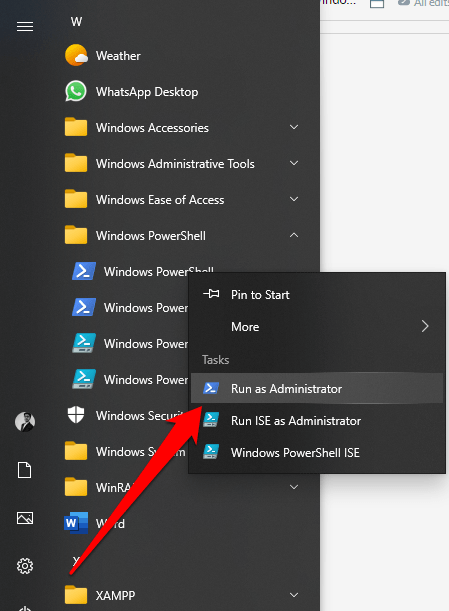Click the first Windows PowerShell app icon
This screenshot has height=611, width=449.
point(84,271)
